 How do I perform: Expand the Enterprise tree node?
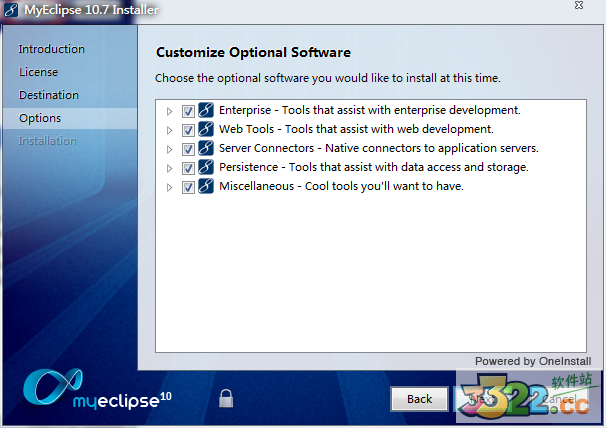169,111
